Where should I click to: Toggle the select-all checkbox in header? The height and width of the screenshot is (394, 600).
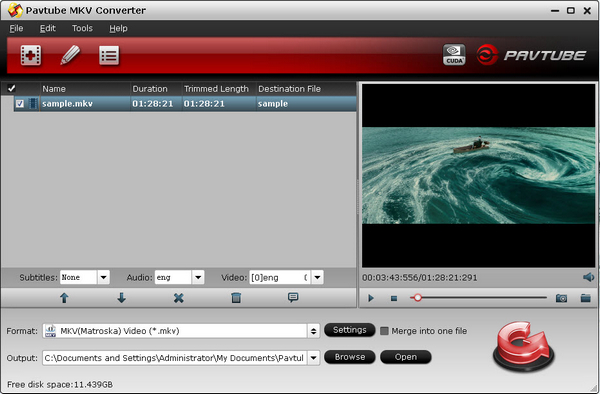(11, 89)
